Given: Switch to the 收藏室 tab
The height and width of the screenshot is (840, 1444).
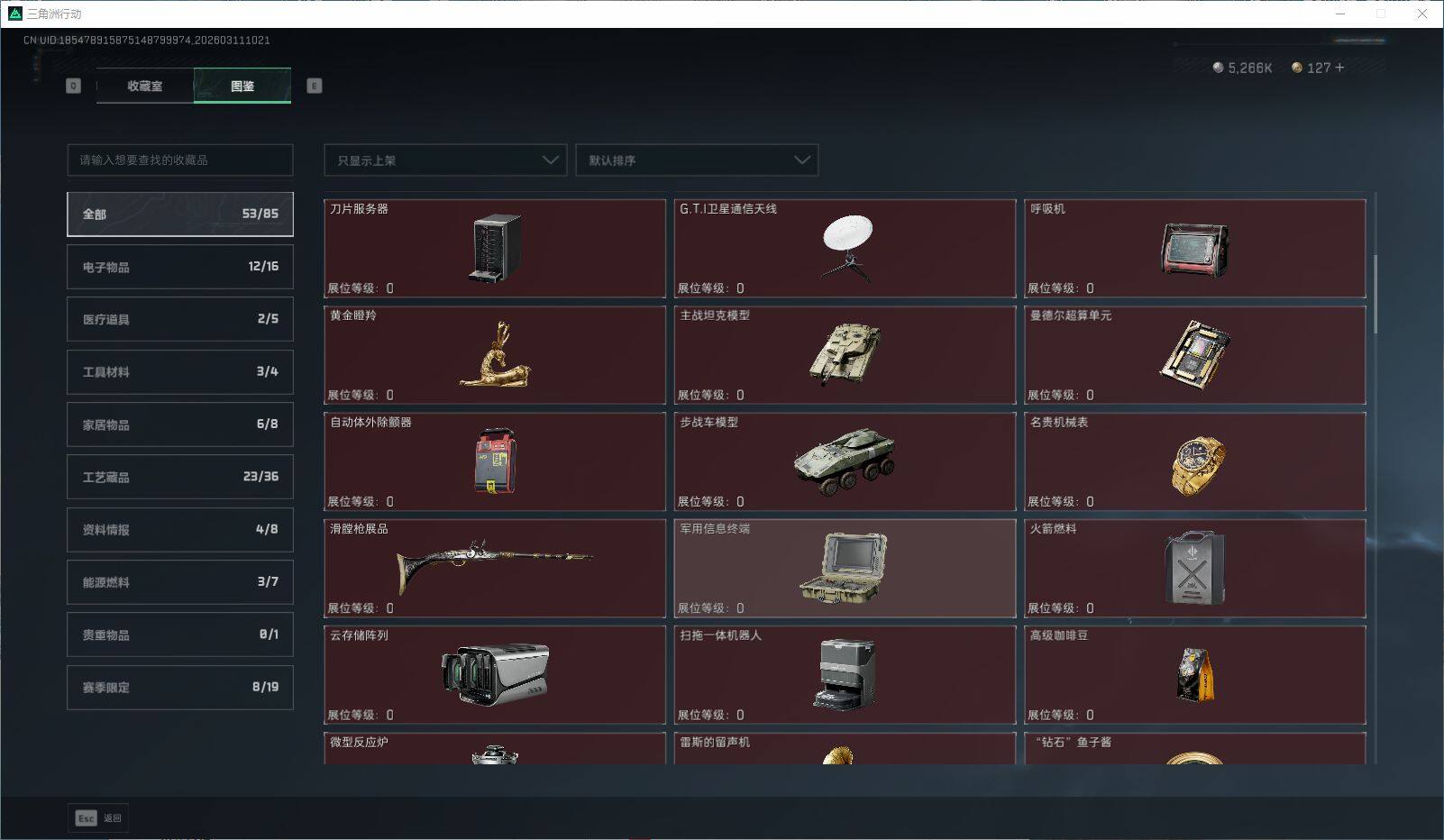Looking at the screenshot, I should [x=144, y=86].
